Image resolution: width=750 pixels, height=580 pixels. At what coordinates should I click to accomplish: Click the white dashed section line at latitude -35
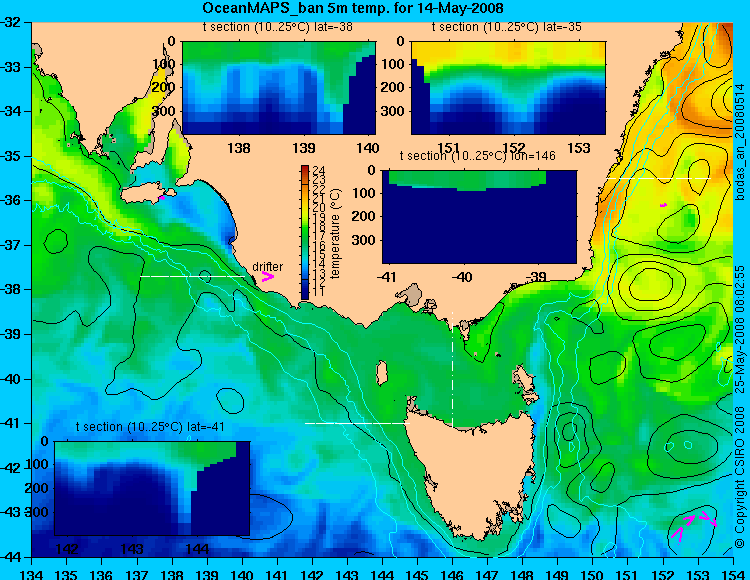click(x=658, y=178)
